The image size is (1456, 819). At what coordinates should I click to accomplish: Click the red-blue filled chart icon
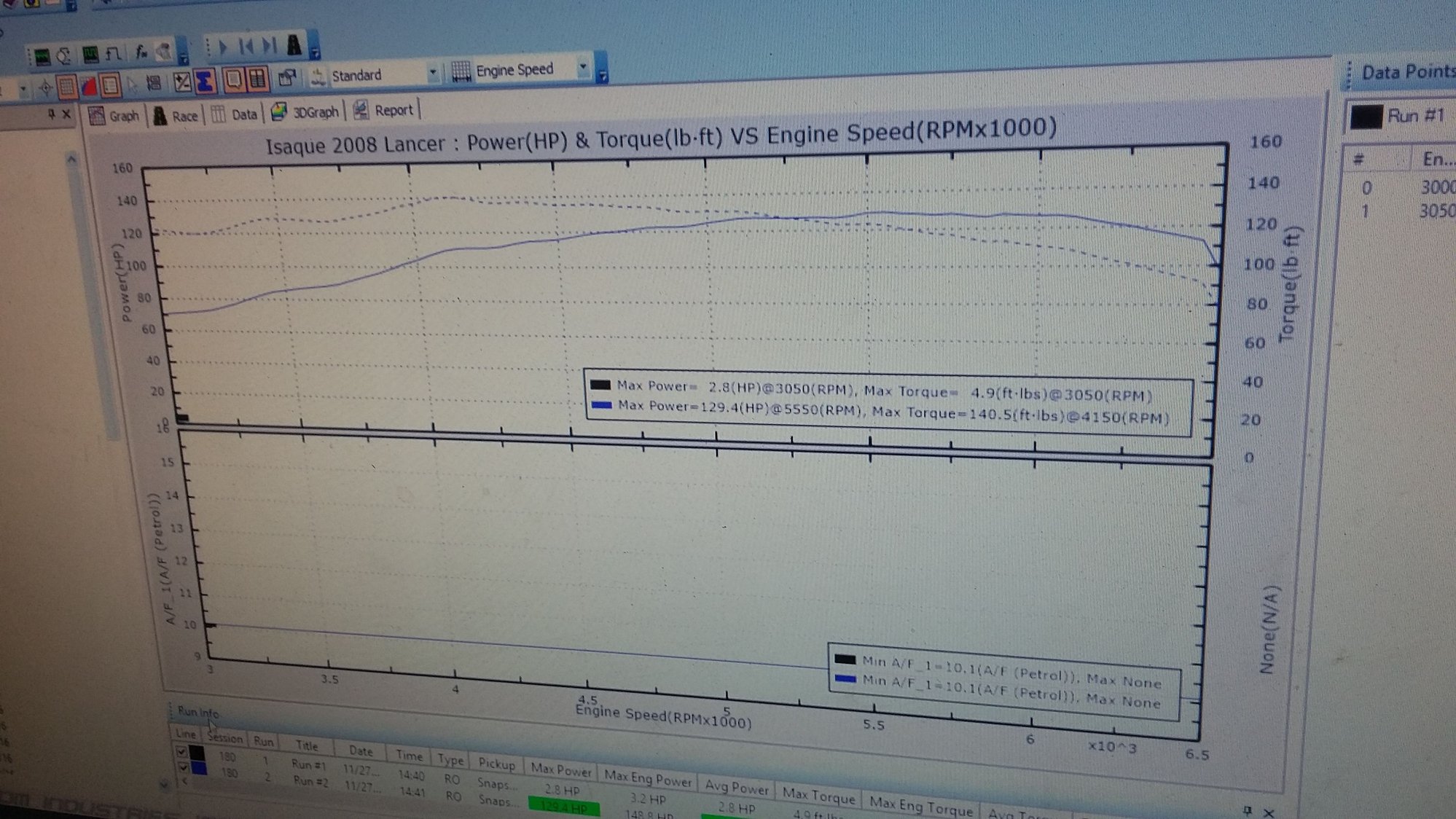pos(89,87)
